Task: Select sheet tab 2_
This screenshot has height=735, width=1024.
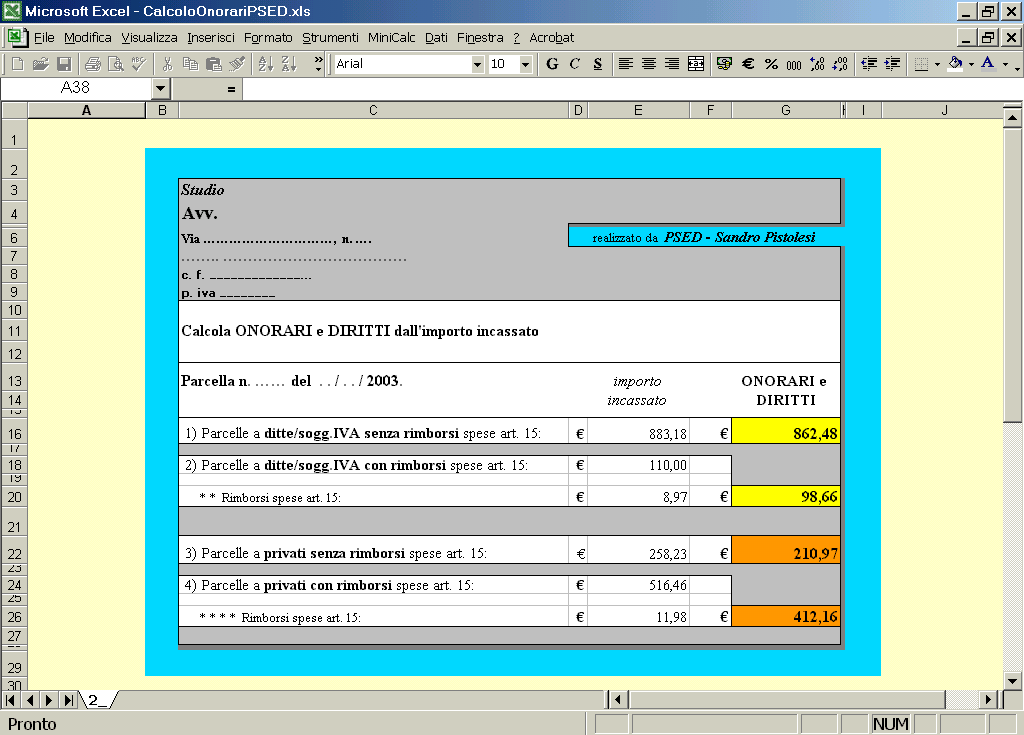Action: (97, 700)
